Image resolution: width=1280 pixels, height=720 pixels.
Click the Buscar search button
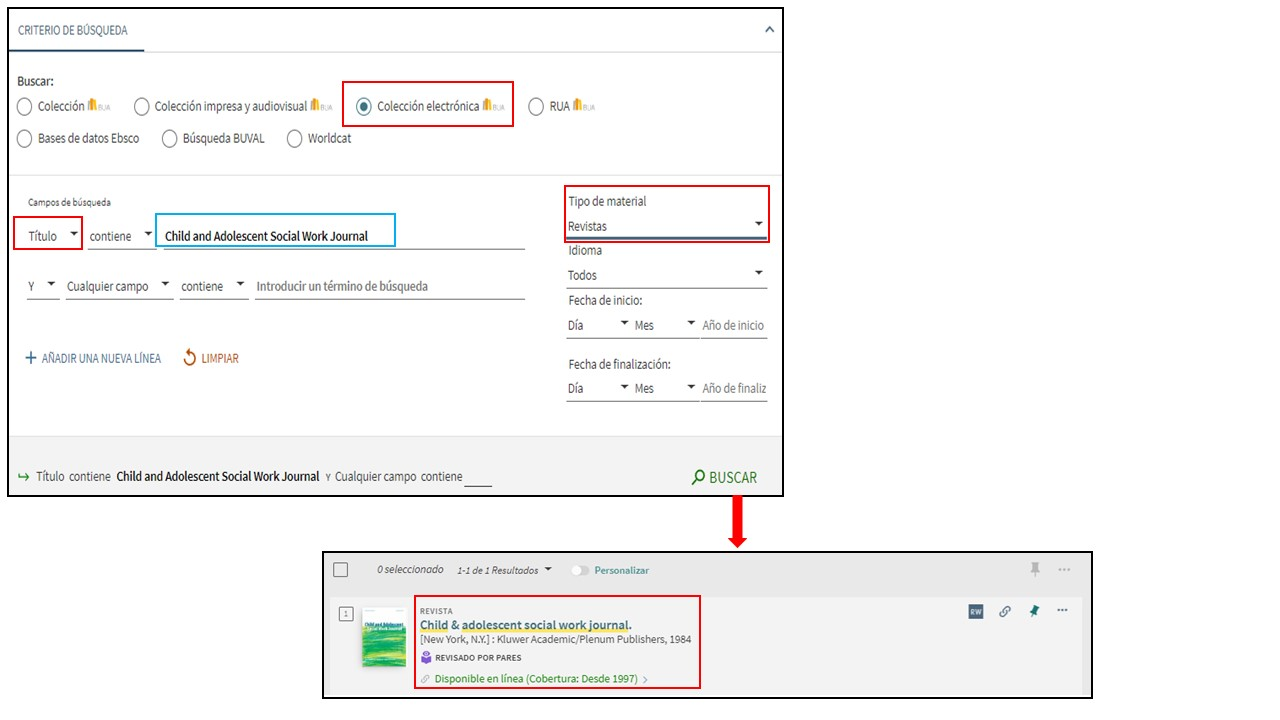(724, 477)
